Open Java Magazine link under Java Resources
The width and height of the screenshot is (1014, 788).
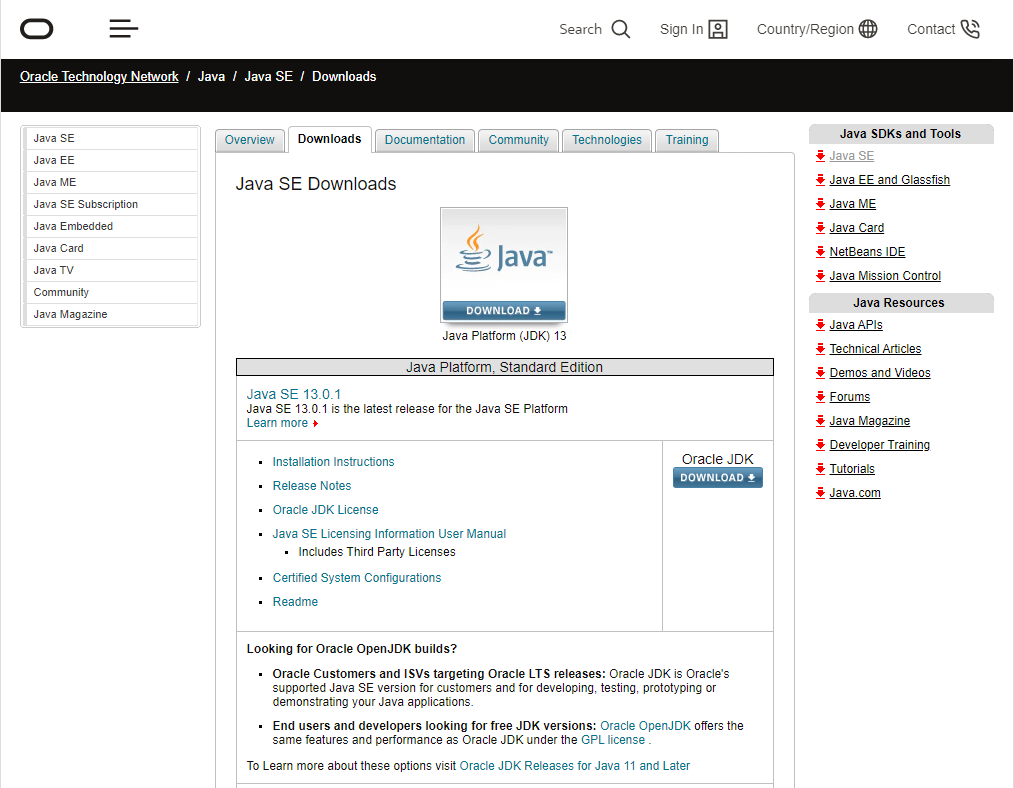[x=869, y=420]
